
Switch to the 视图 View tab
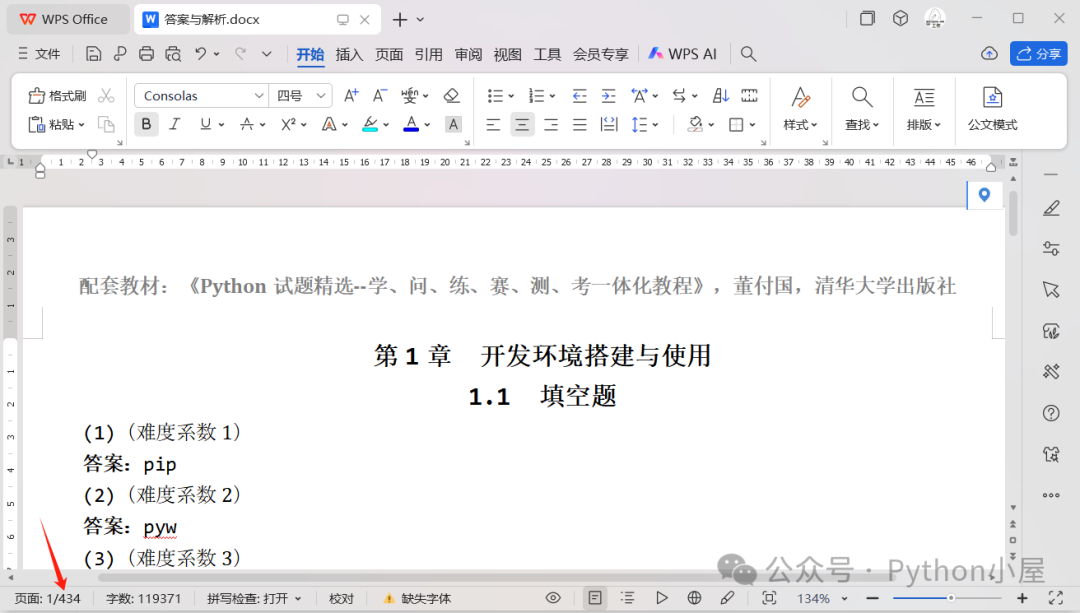508,54
